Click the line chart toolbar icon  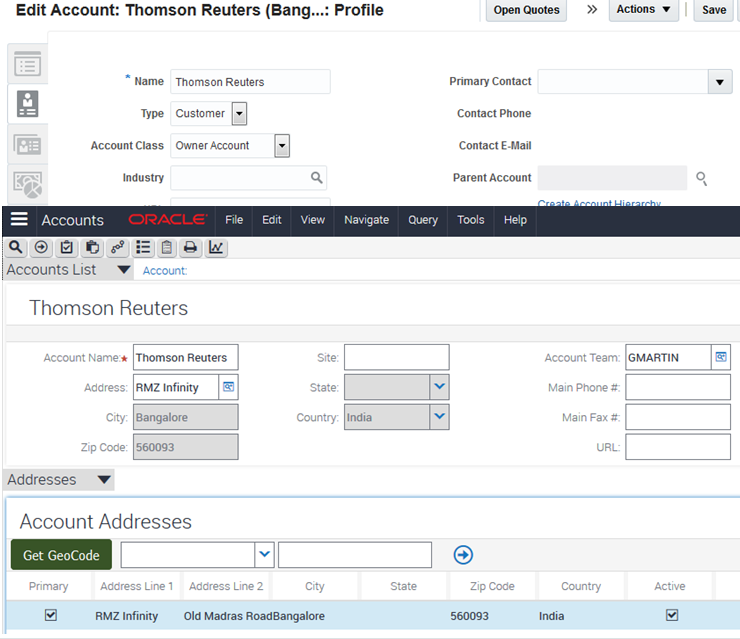[216, 247]
